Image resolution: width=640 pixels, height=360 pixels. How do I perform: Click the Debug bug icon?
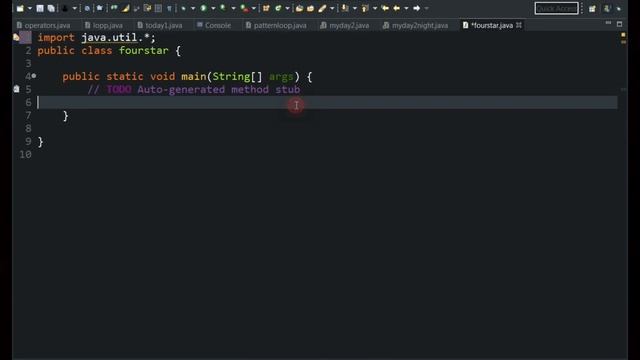coord(183,8)
